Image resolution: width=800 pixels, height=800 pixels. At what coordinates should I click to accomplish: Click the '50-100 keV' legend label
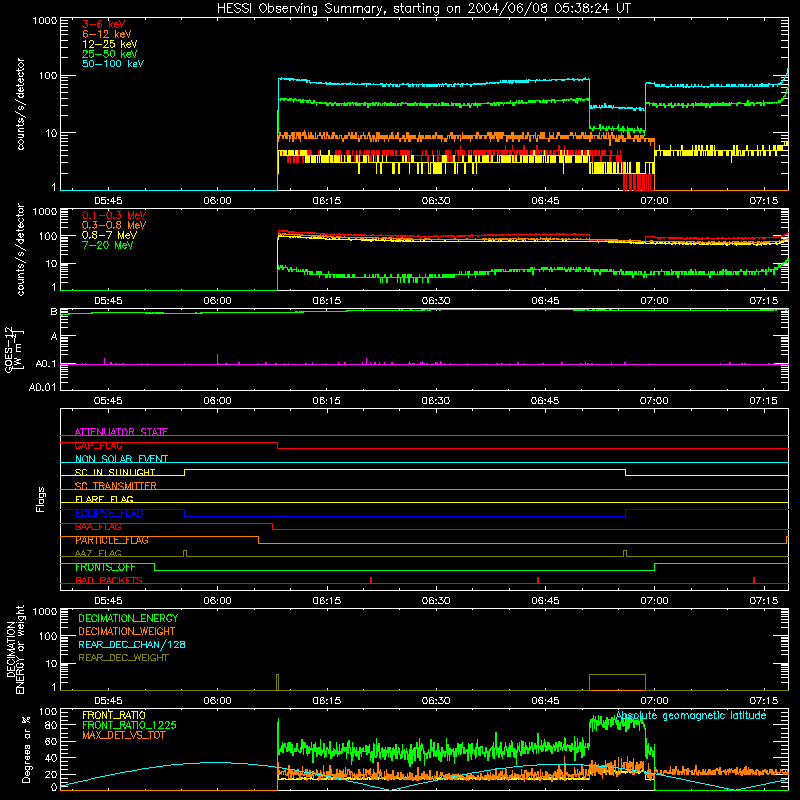[x=113, y=64]
